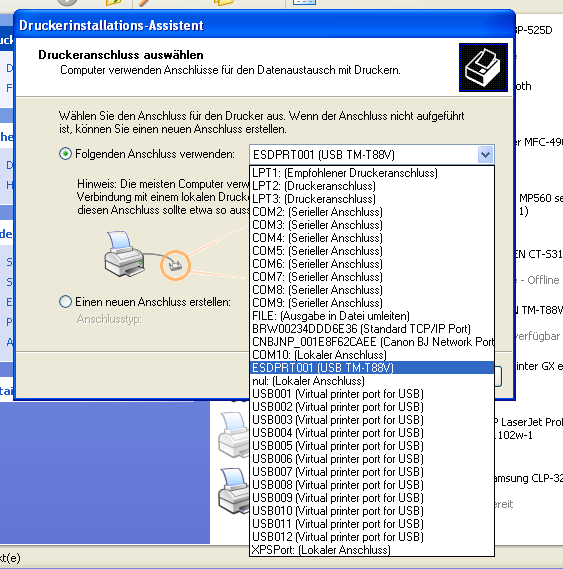563x569 pixels.
Task: Select MFC-49 printer in background window
Action: (x=539, y=142)
